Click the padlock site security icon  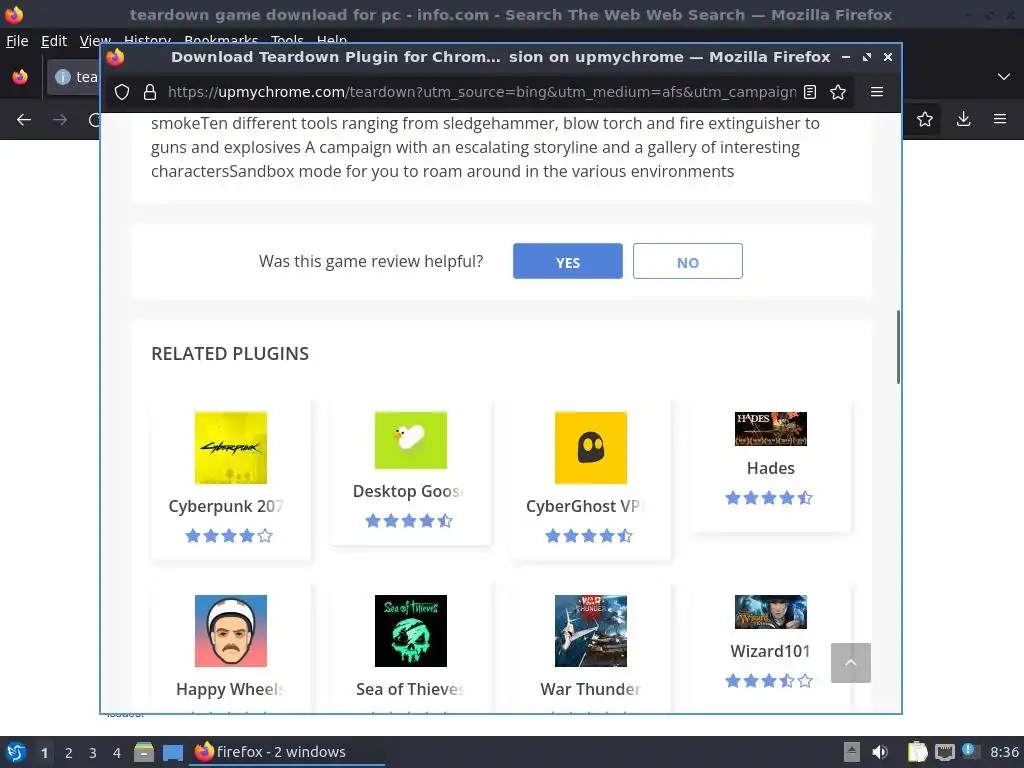click(x=150, y=92)
